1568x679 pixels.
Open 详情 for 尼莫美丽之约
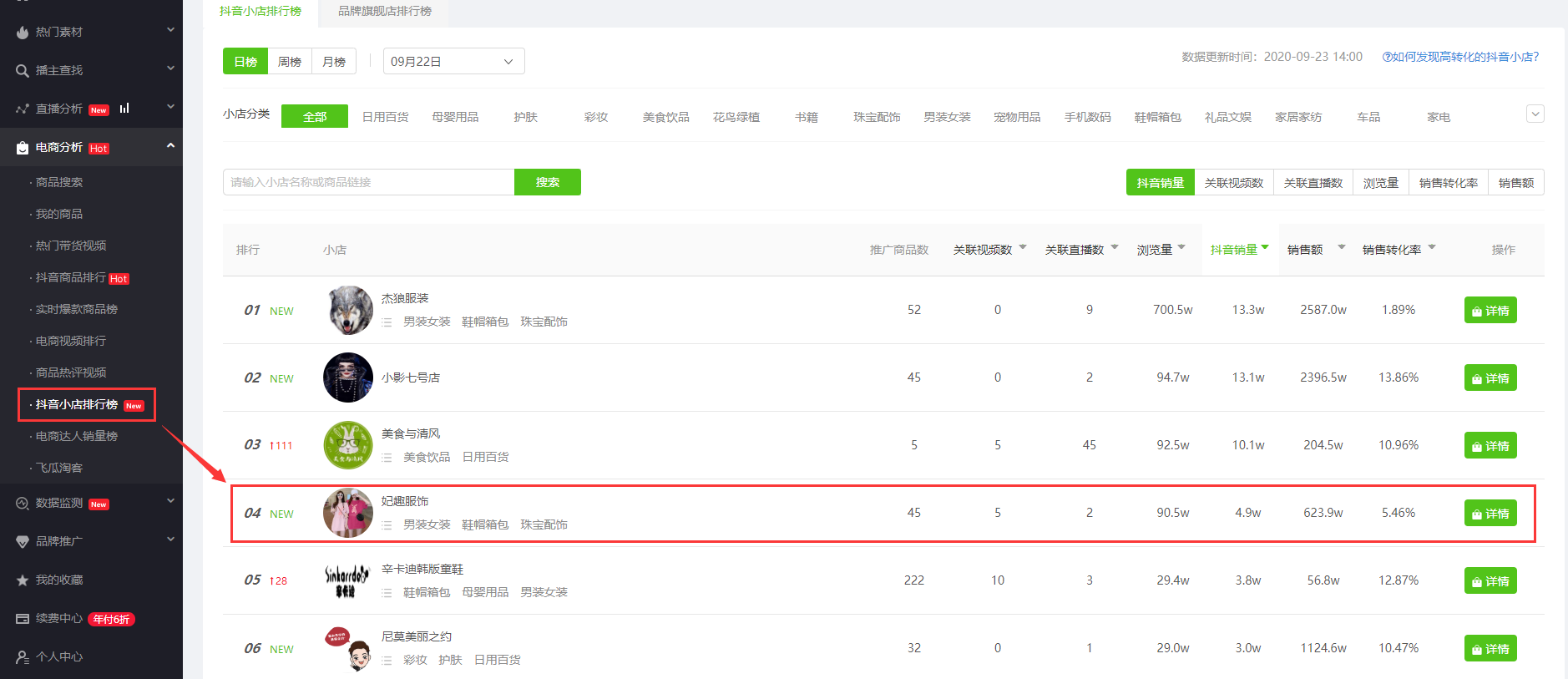click(1490, 648)
